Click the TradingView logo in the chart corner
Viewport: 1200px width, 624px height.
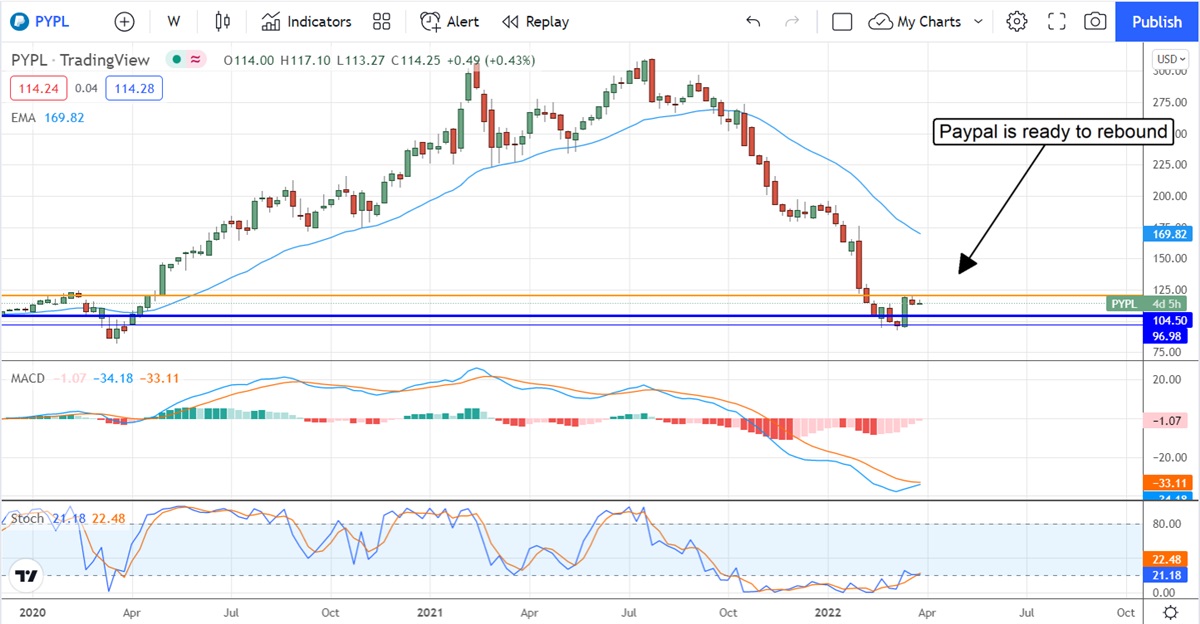click(x=27, y=576)
